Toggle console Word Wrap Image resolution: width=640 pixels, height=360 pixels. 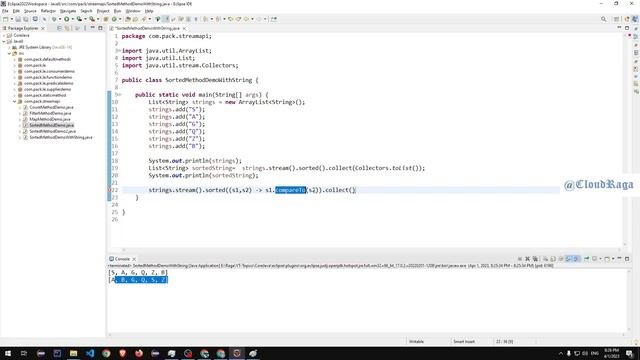coord(561,259)
